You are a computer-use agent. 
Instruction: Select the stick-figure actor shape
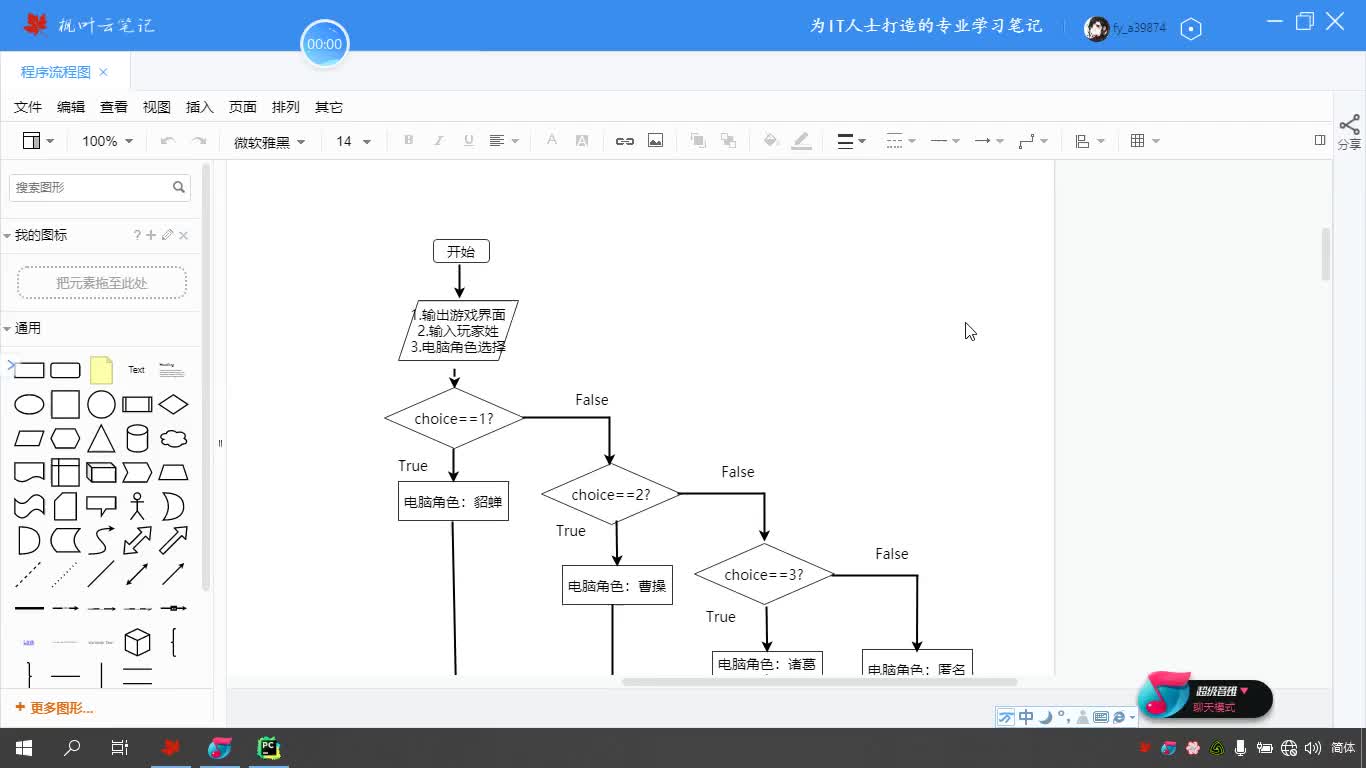(x=137, y=506)
